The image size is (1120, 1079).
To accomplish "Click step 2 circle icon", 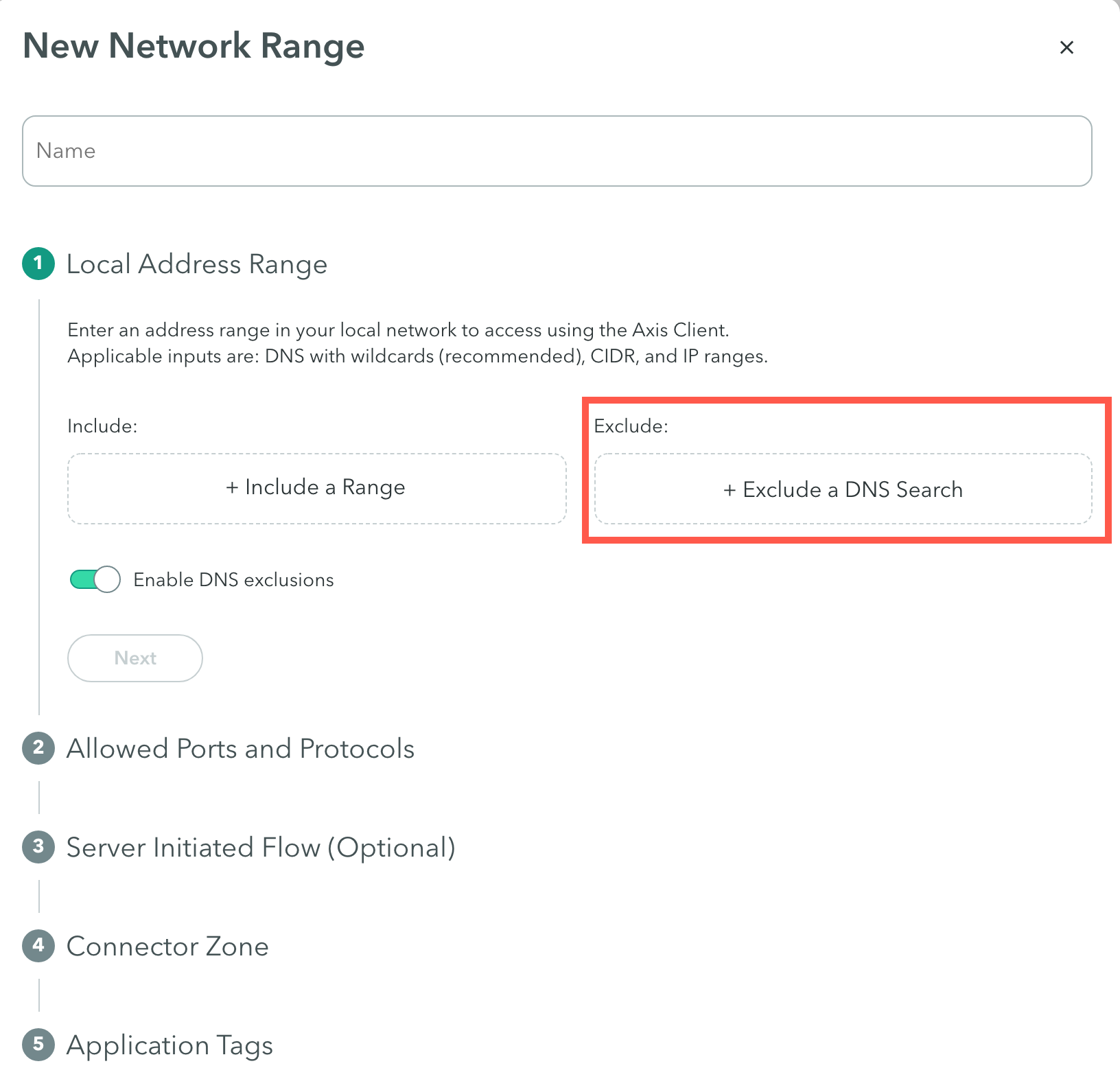I will (x=38, y=748).
